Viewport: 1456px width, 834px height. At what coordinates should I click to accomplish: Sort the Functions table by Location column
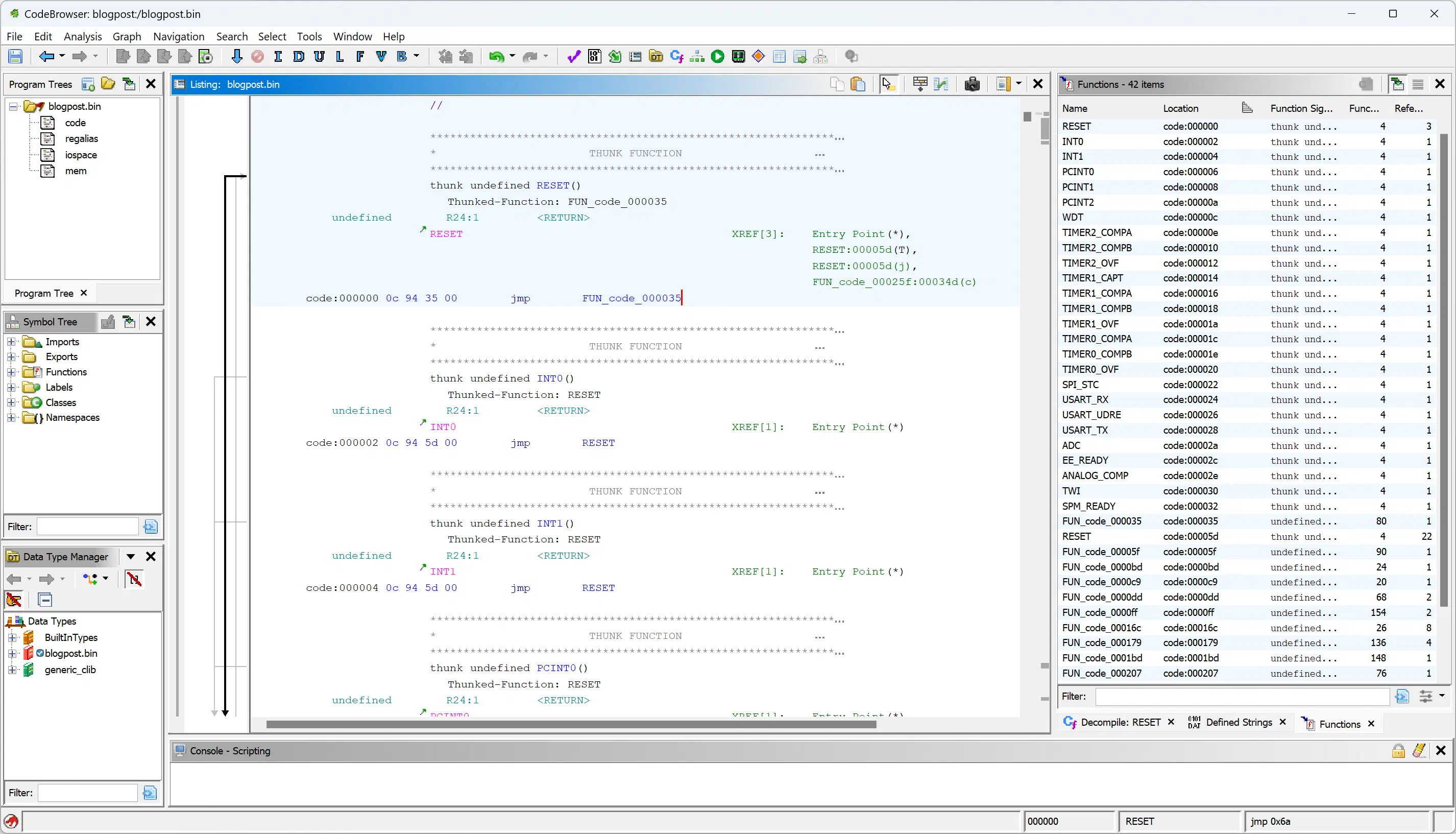pyautogui.click(x=1181, y=108)
